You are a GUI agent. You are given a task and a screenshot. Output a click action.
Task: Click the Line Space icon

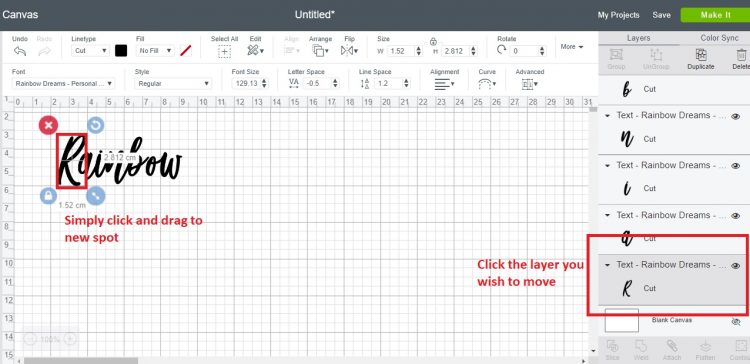[365, 83]
